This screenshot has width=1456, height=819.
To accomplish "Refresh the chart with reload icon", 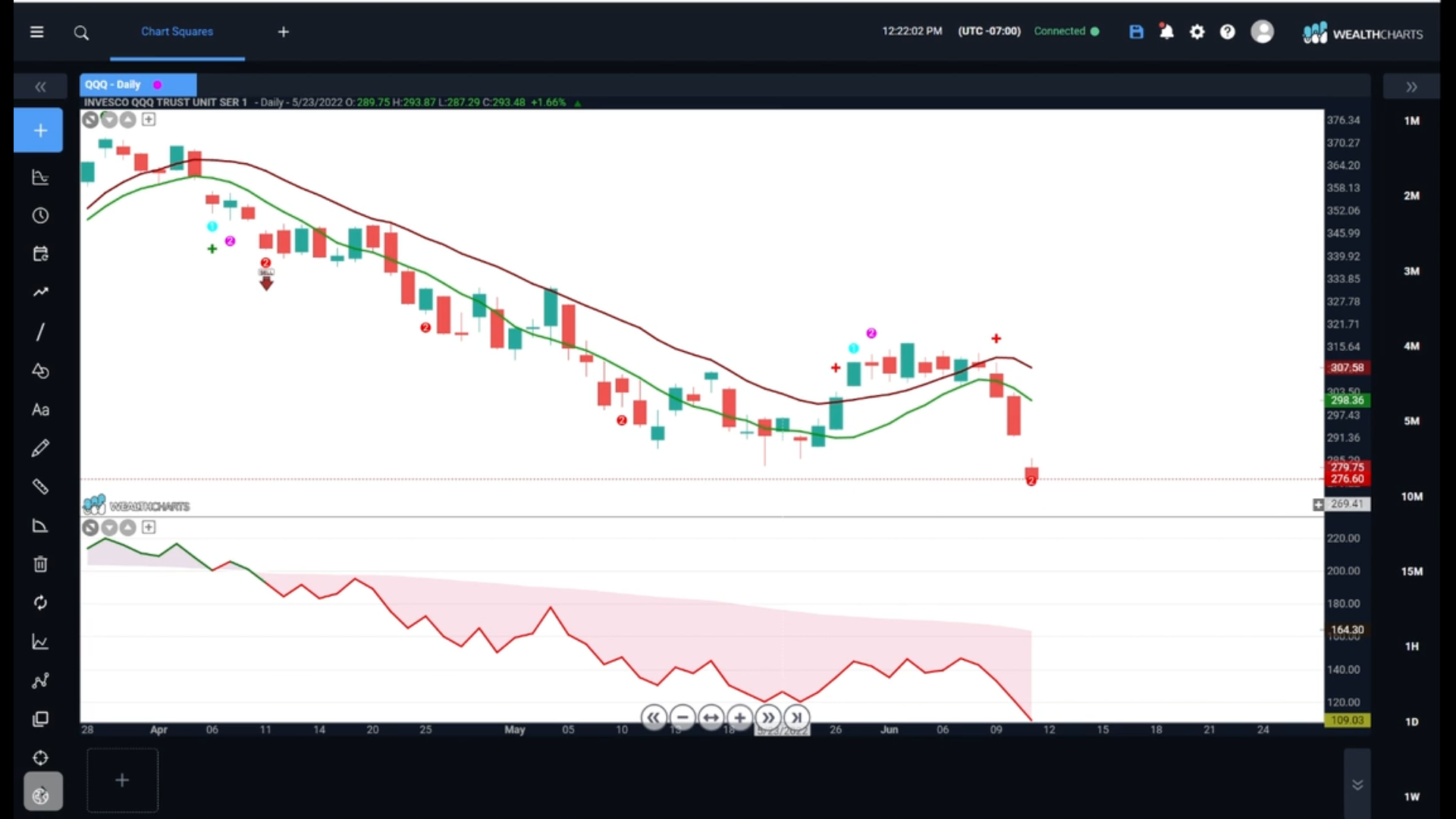I will tap(40, 603).
